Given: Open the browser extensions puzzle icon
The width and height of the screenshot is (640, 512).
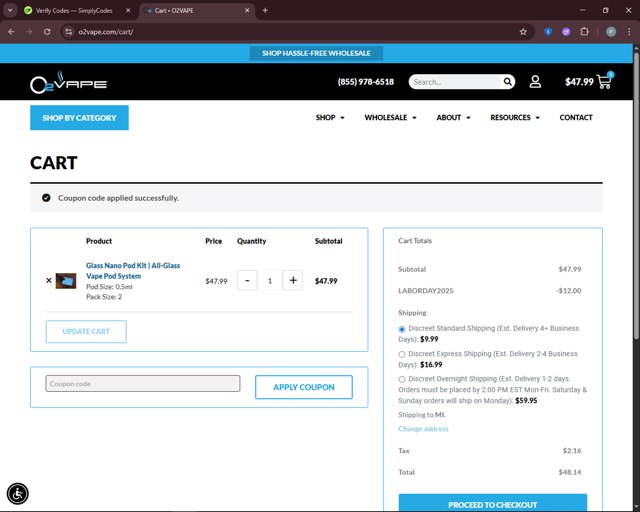Looking at the screenshot, I should pos(584,32).
